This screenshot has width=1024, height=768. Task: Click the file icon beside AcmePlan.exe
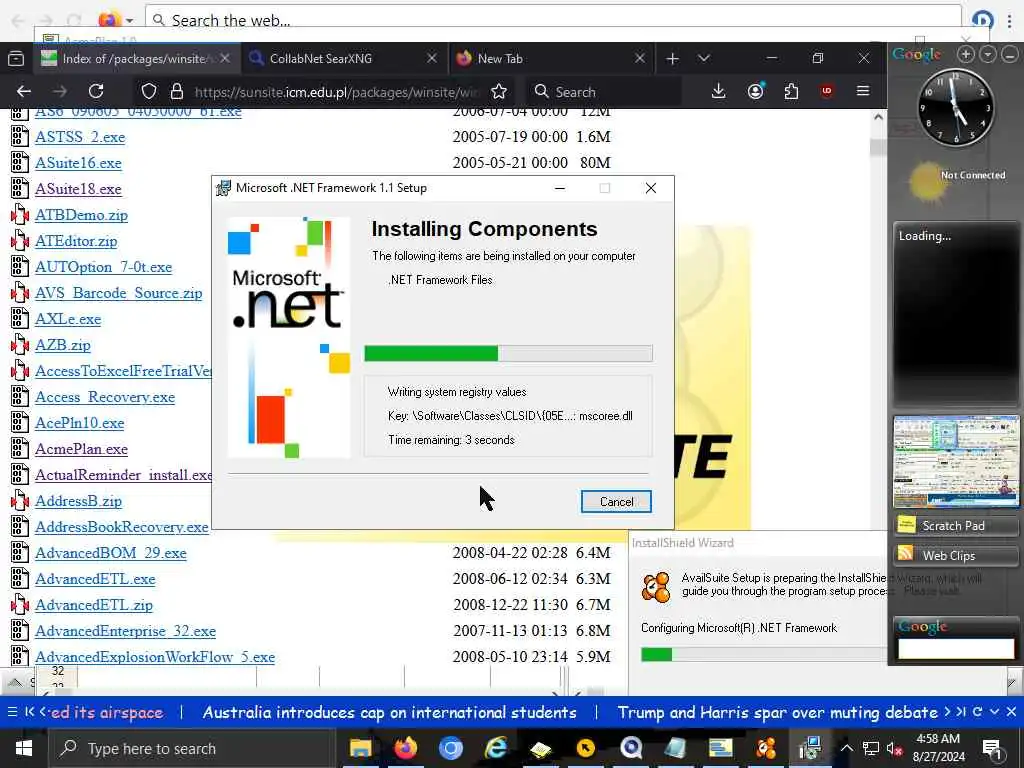coord(20,449)
